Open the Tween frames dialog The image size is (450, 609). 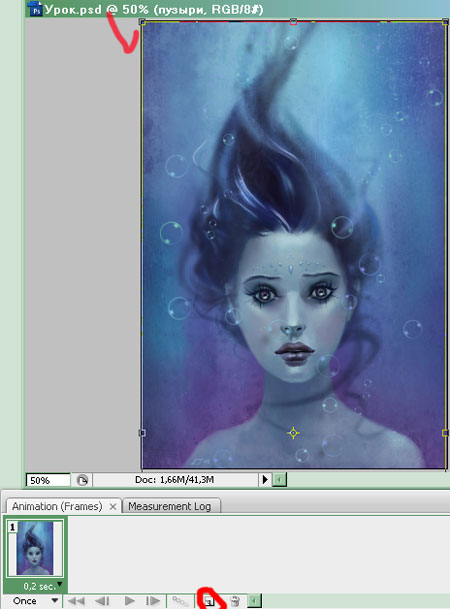tap(181, 601)
